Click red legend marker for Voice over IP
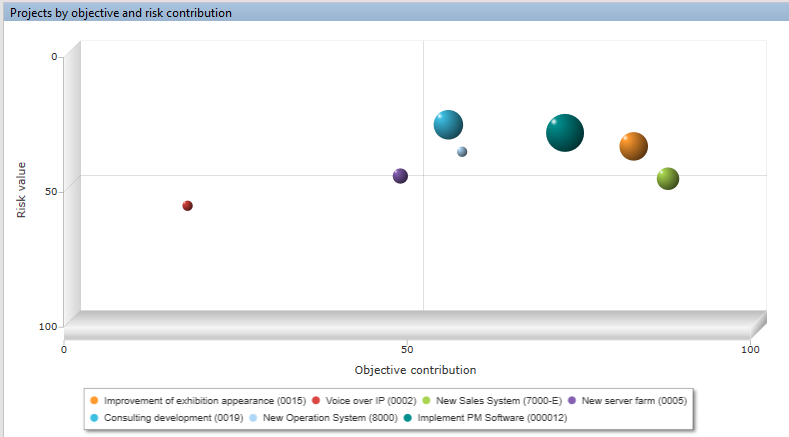This screenshot has height=437, width=789. point(316,401)
